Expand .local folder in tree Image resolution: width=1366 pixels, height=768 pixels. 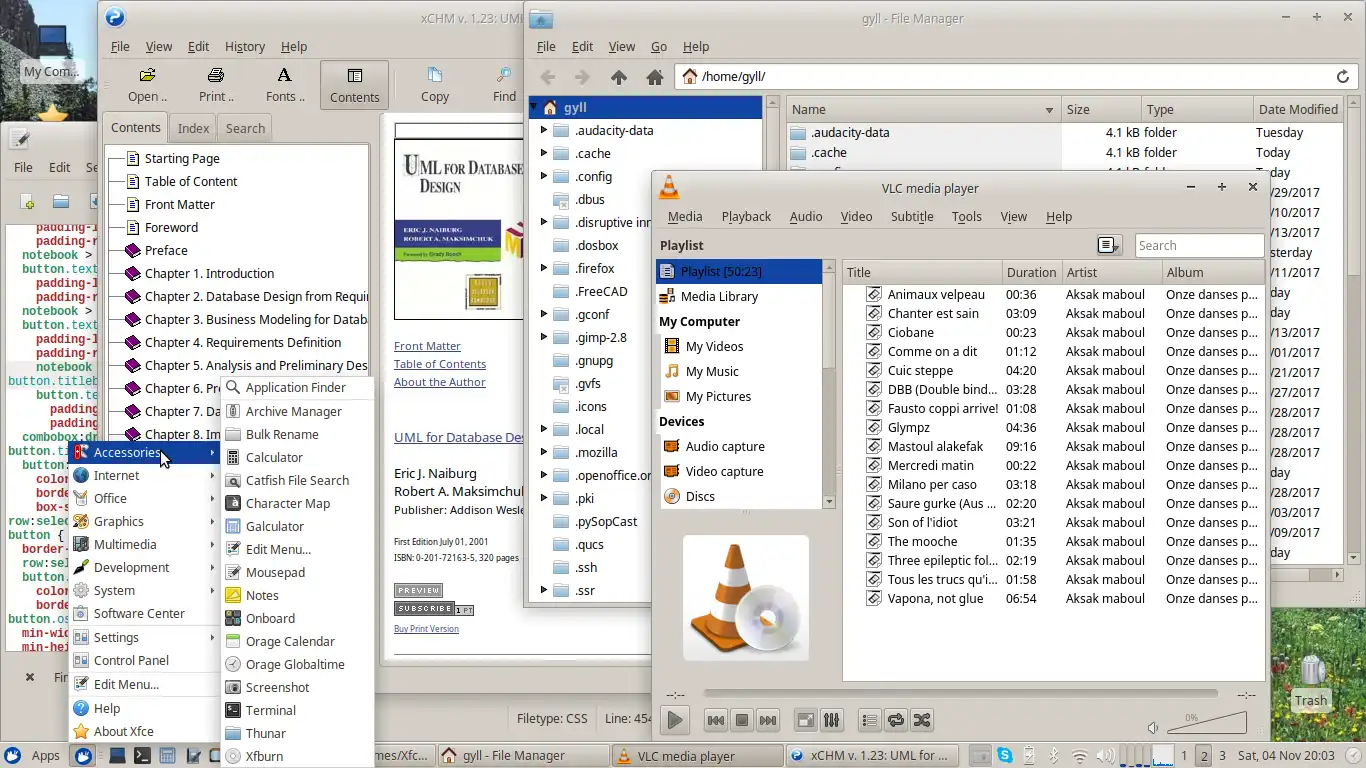544,429
